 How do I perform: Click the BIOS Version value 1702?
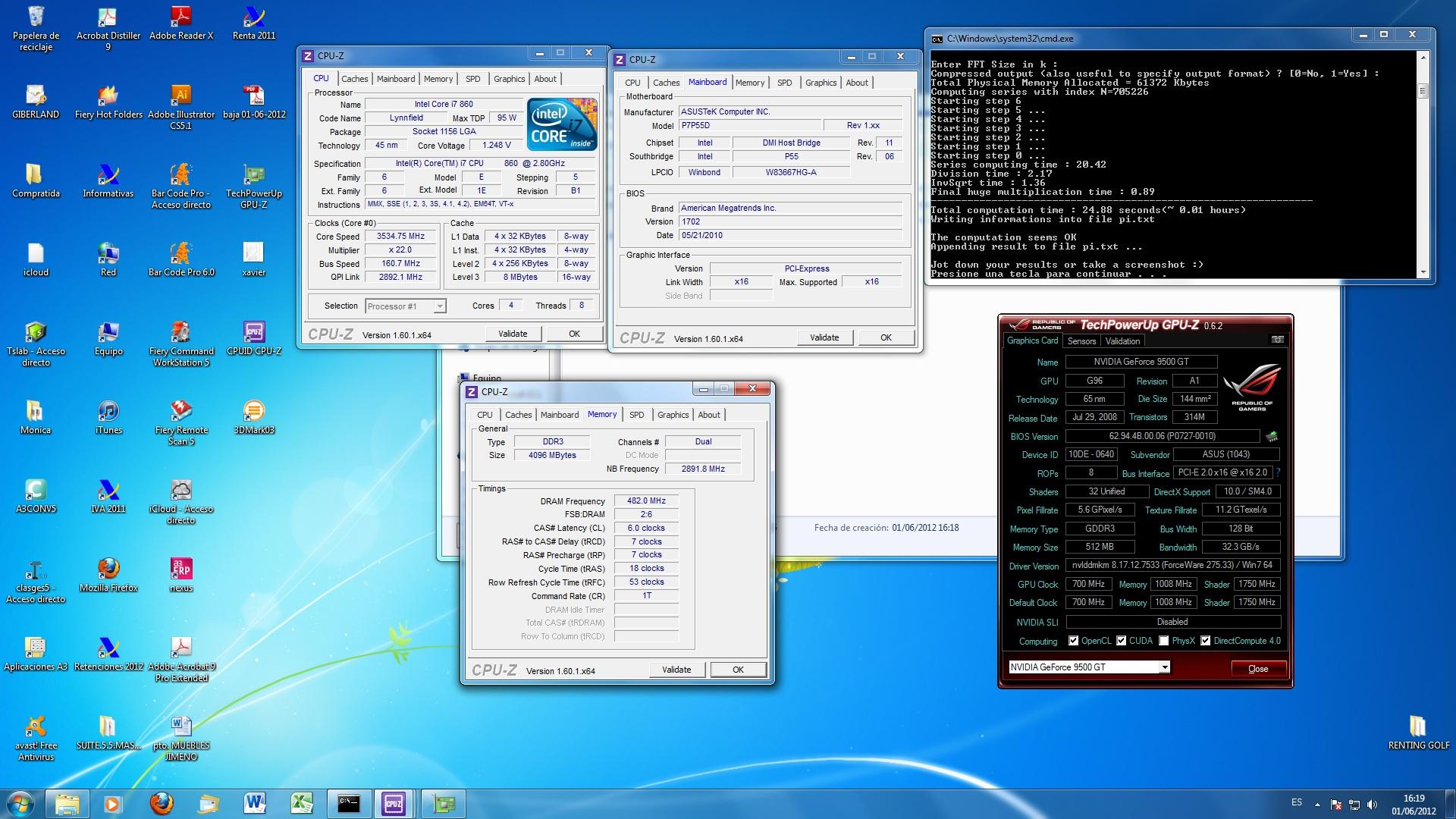coord(790,221)
